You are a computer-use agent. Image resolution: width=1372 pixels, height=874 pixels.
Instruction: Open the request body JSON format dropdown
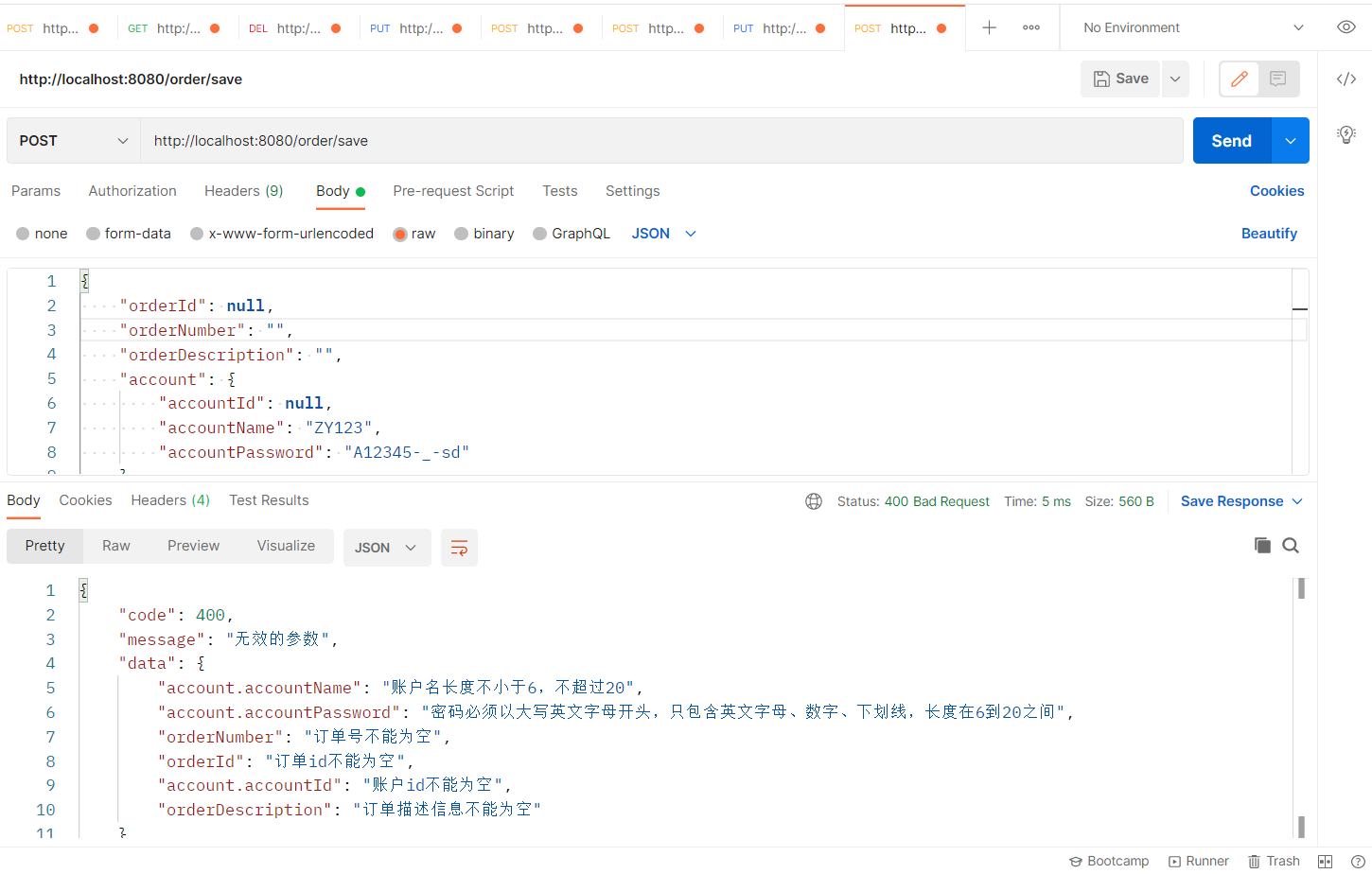664,234
